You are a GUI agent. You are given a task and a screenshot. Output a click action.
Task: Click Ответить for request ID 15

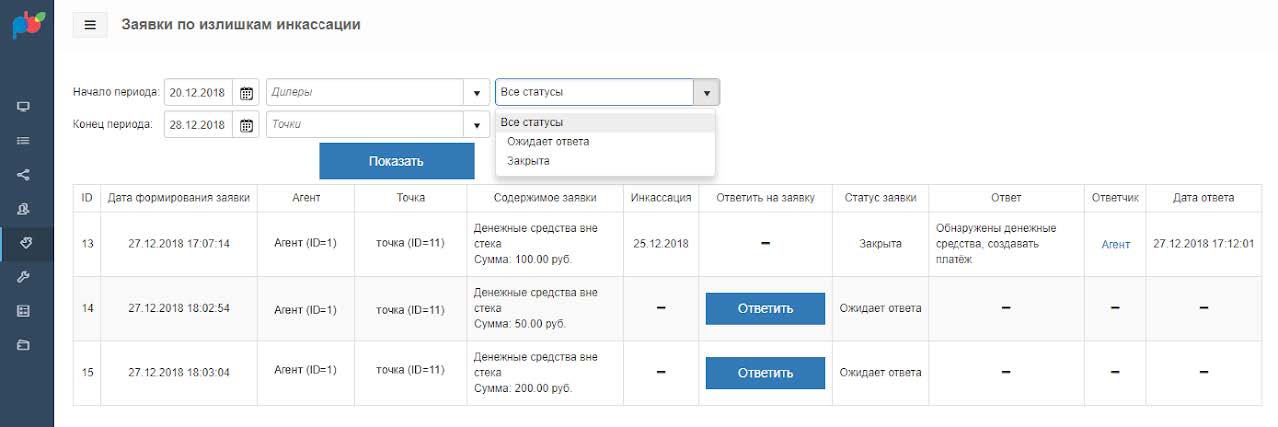tap(765, 373)
